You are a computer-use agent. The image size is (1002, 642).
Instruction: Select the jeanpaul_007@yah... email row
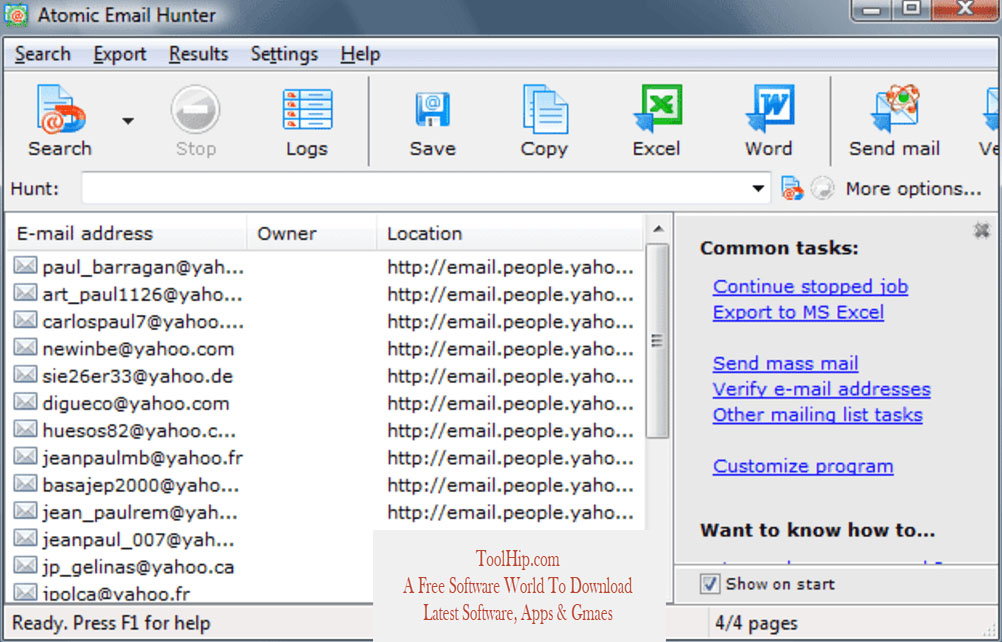pos(190,540)
